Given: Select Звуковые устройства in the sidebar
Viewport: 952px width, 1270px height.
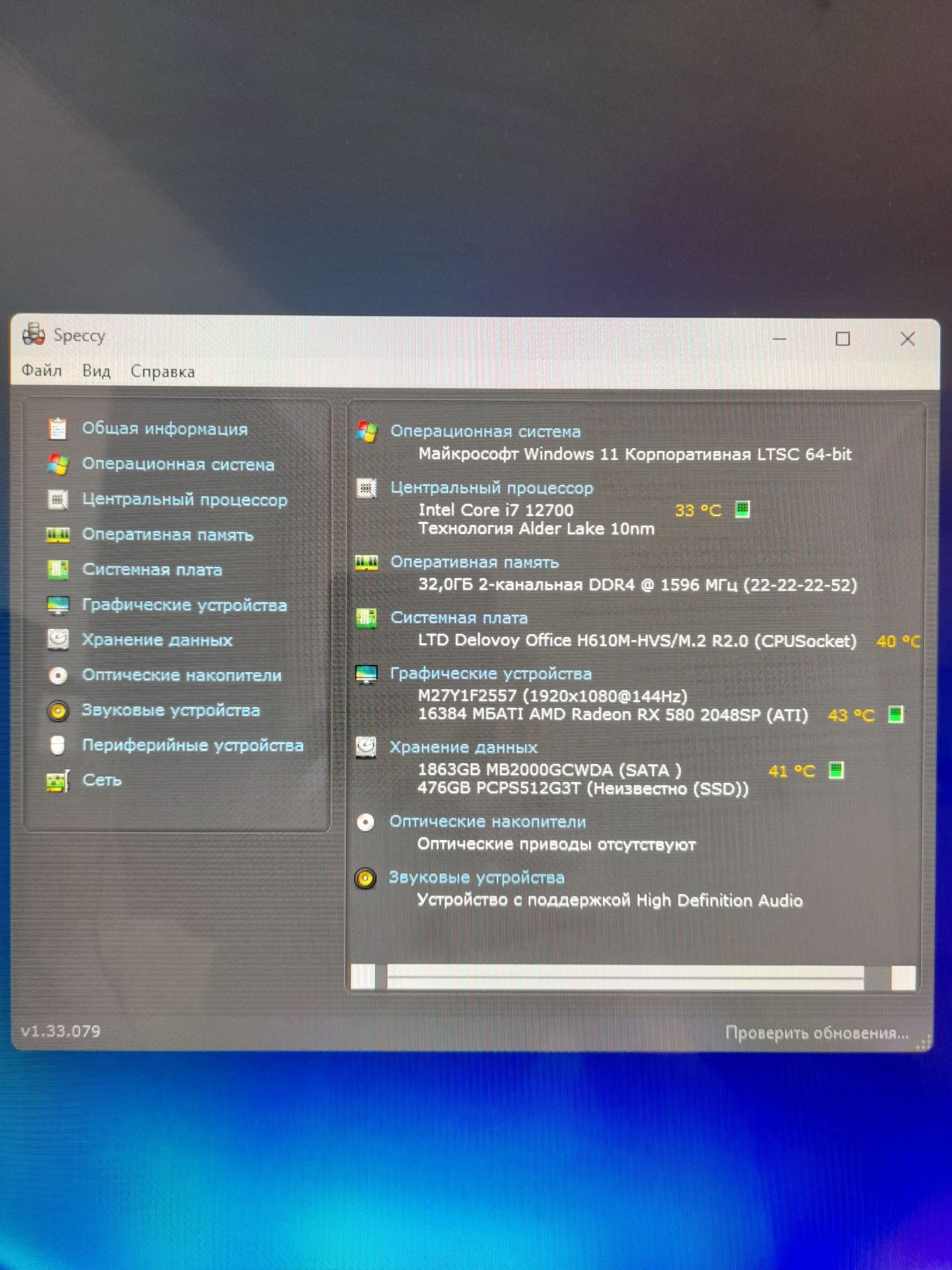Looking at the screenshot, I should click(171, 710).
